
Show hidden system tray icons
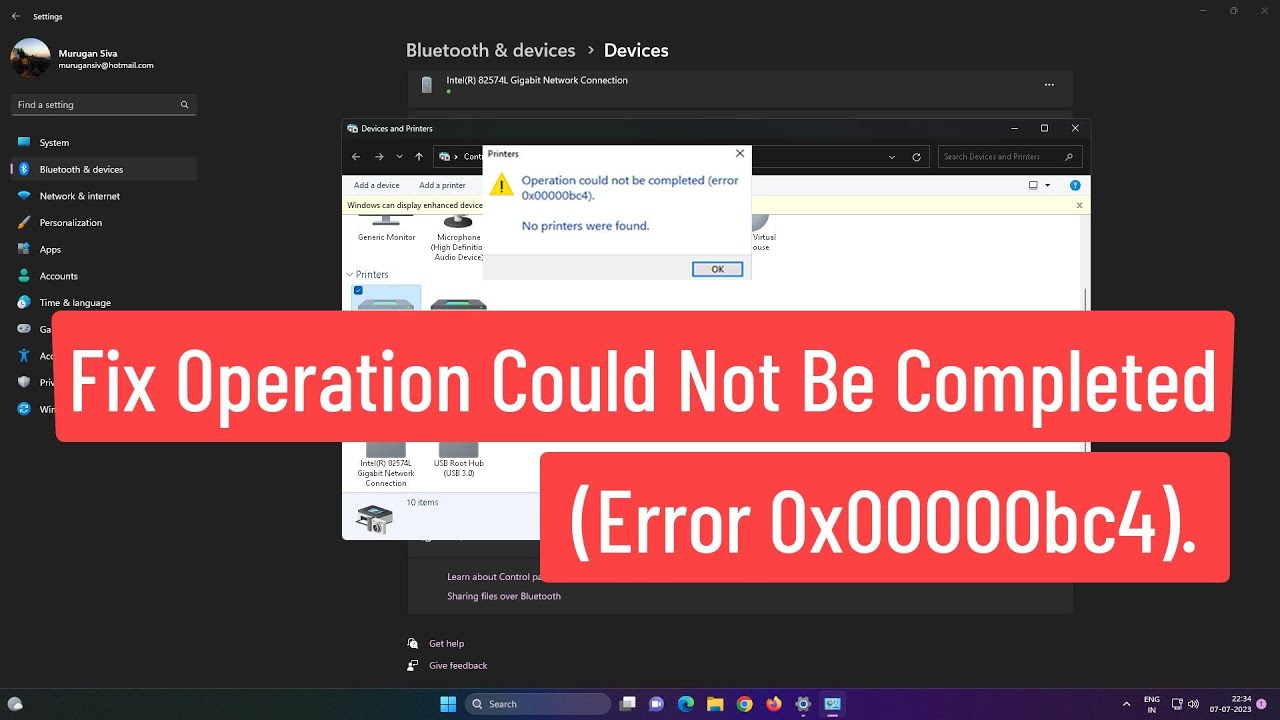point(1127,704)
